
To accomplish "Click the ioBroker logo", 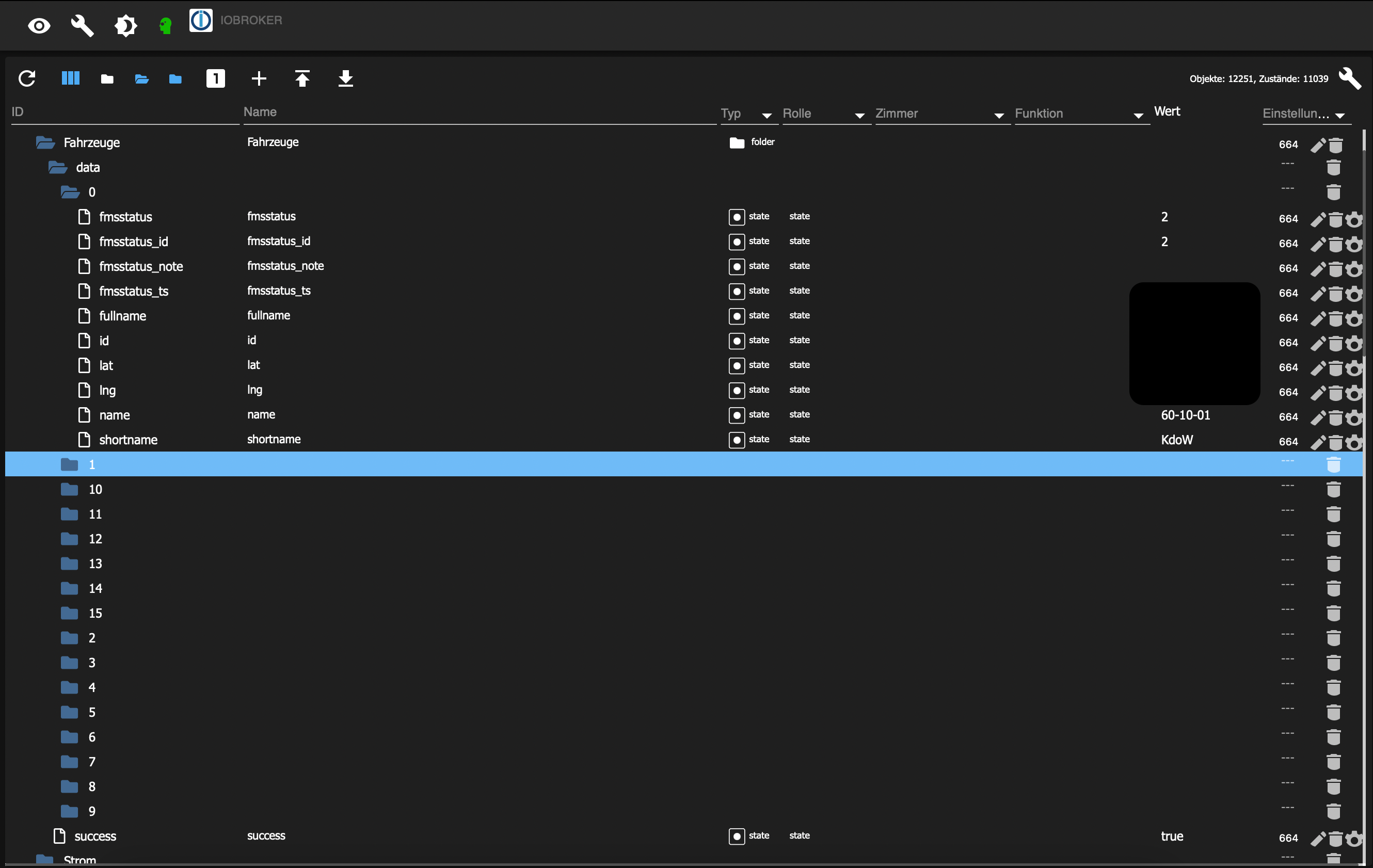I will 201,21.
